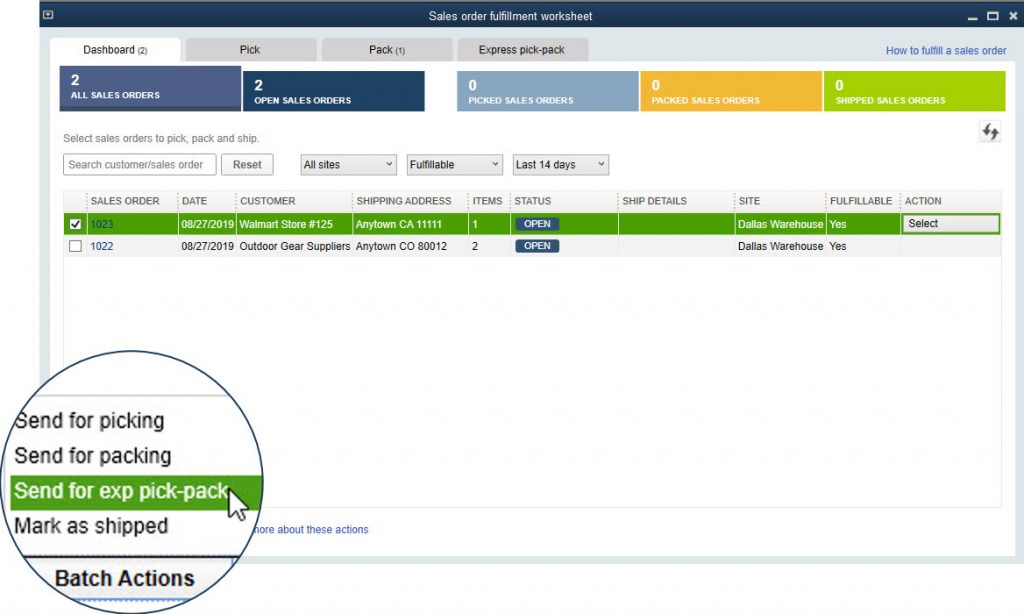Switch to the Pick tab
The width and height of the screenshot is (1024, 614).
click(x=250, y=50)
